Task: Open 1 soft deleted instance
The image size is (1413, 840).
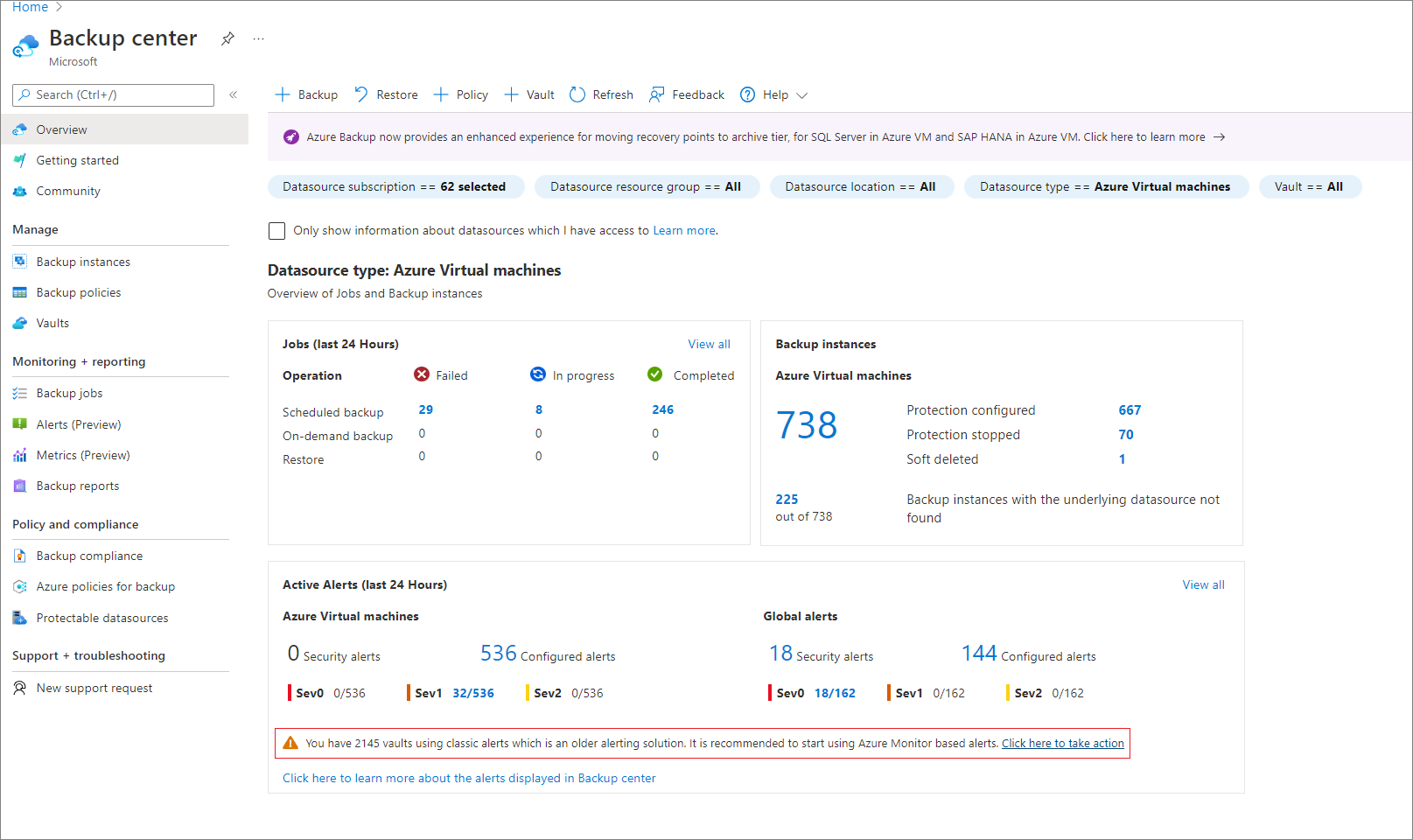Action: 1122,459
